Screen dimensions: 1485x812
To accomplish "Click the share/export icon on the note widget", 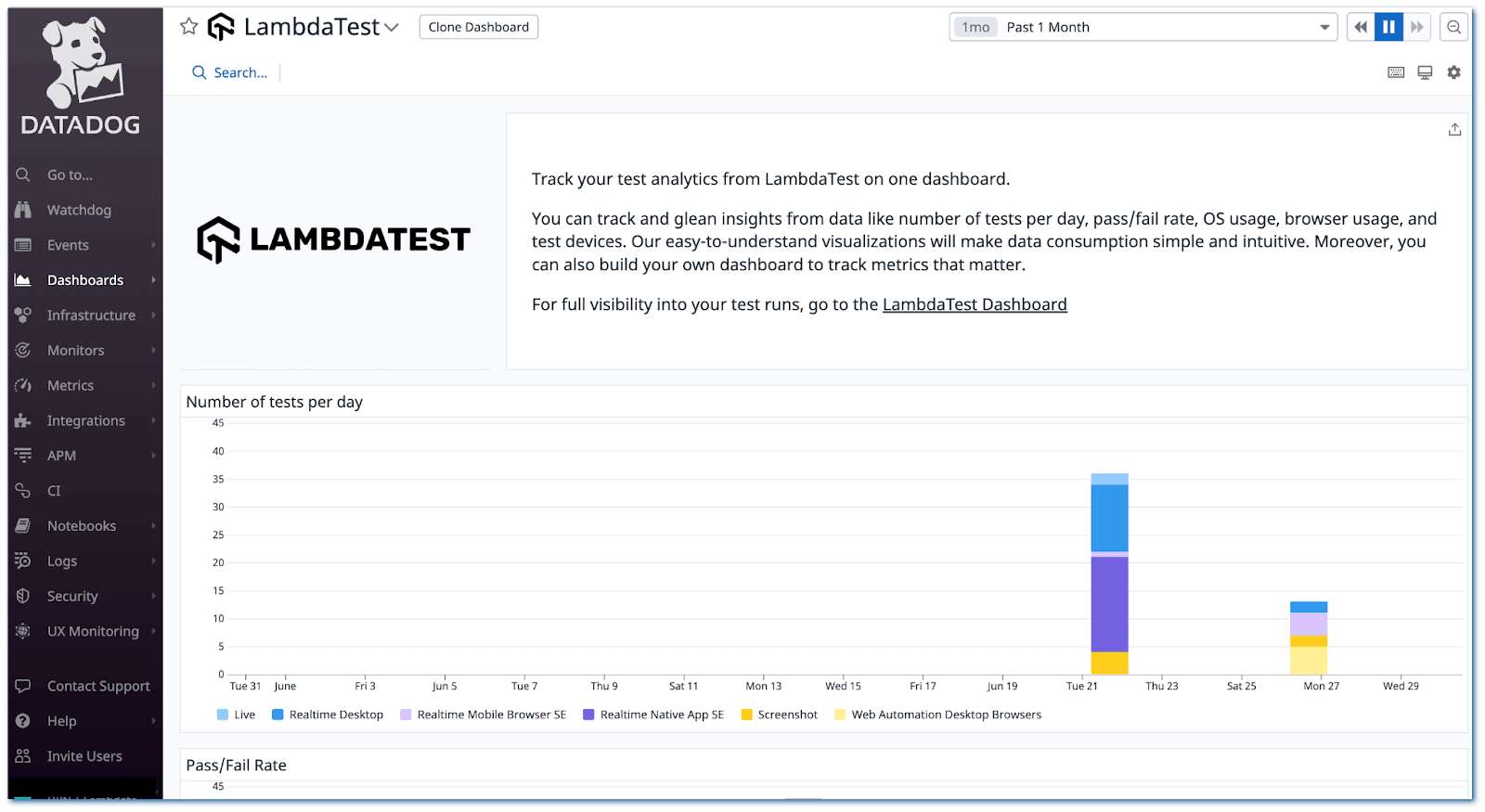I will pyautogui.click(x=1454, y=130).
